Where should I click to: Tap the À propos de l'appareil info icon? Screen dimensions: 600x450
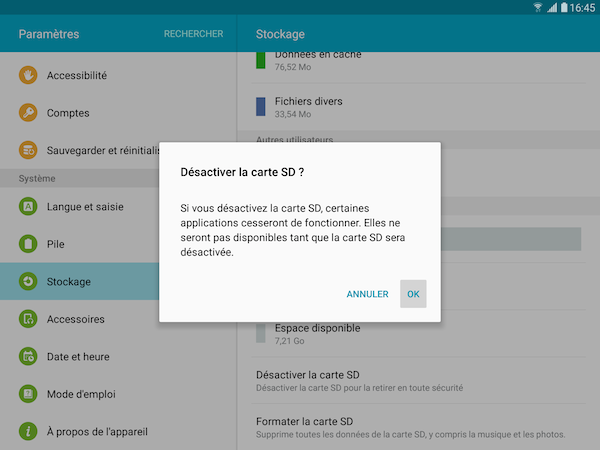[x=28, y=432]
